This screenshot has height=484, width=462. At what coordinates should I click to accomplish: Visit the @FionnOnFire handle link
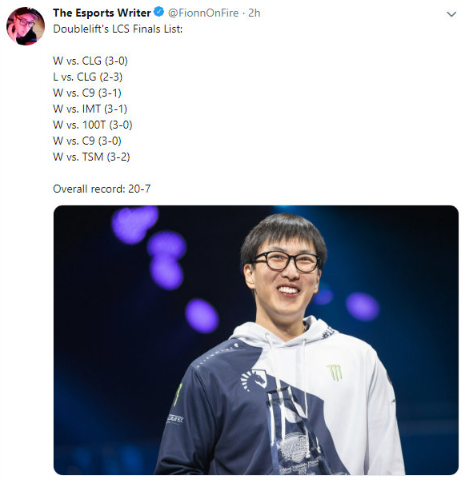click(x=203, y=13)
